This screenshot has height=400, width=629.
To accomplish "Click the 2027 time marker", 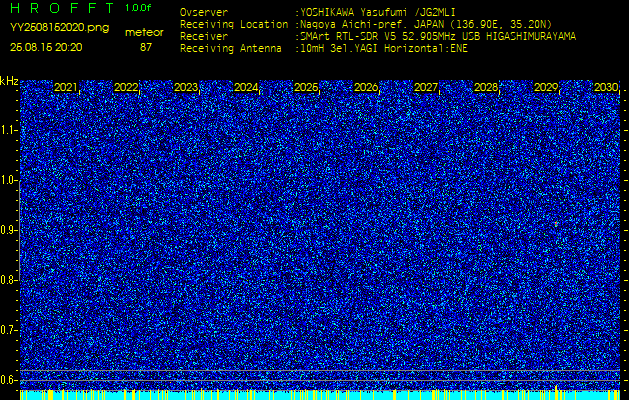I will point(426,87).
